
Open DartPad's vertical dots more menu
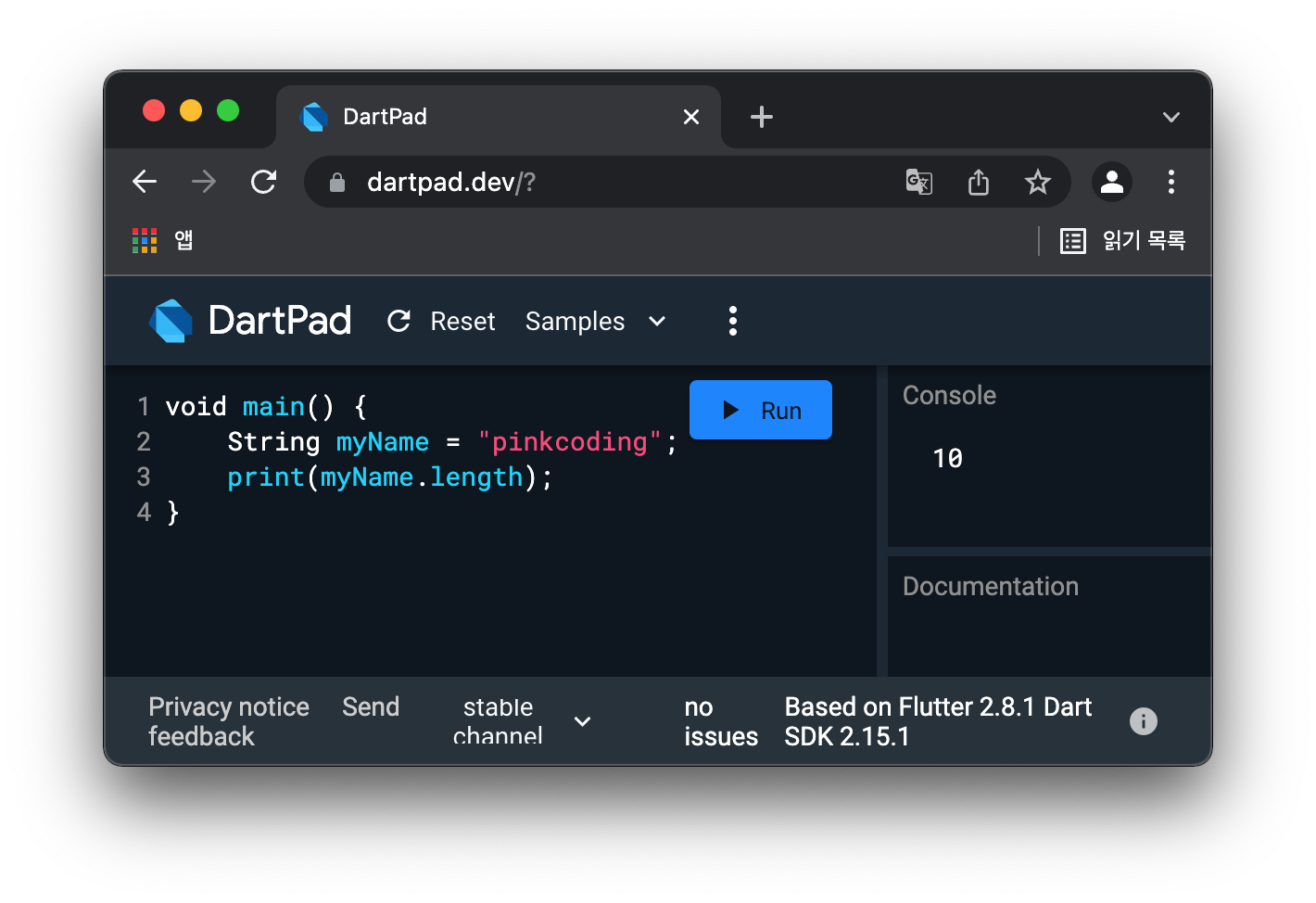coord(733,321)
